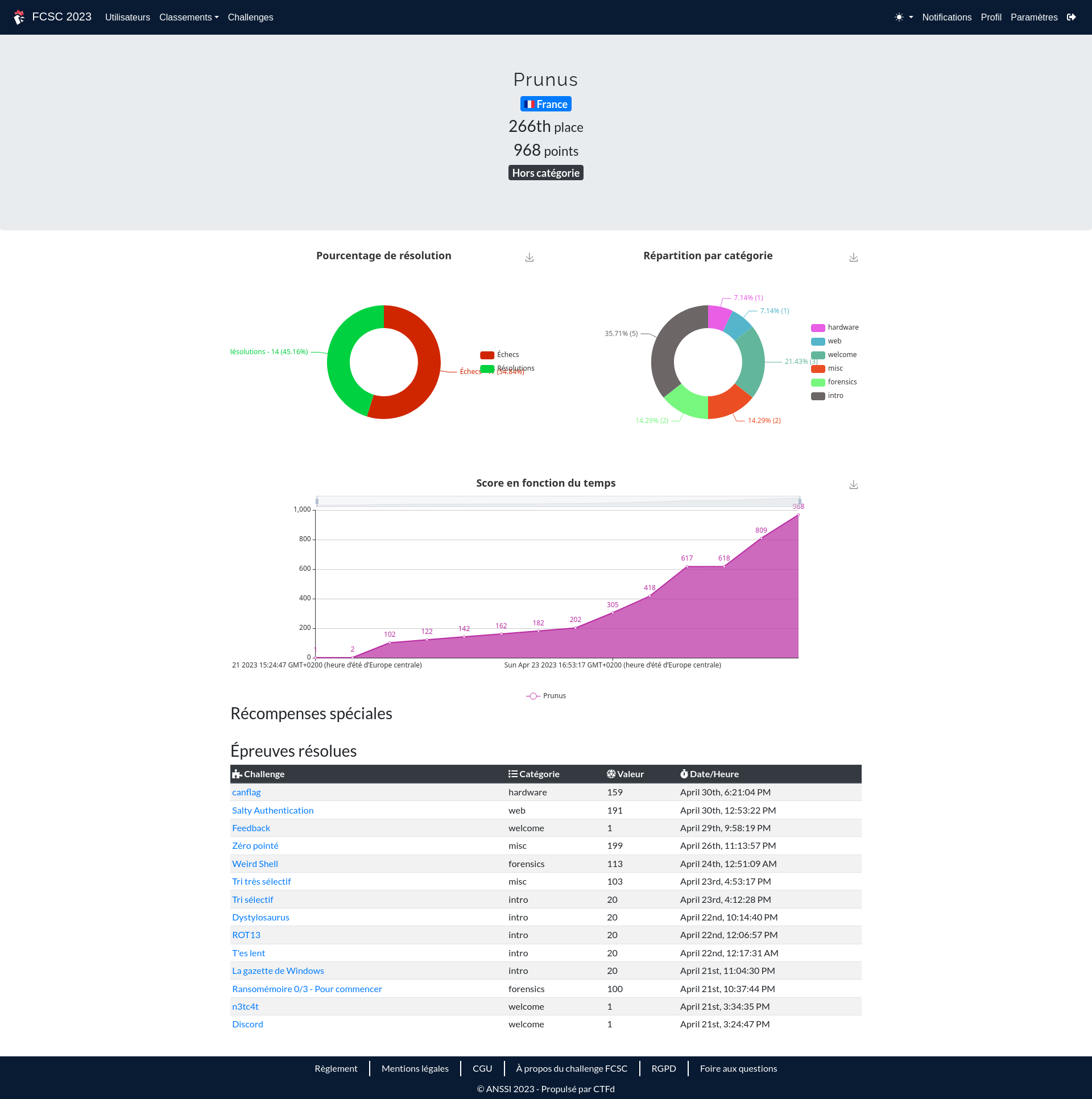Click the FCSC 2023 brand title
The height and width of the screenshot is (1099, 1092).
(61, 17)
